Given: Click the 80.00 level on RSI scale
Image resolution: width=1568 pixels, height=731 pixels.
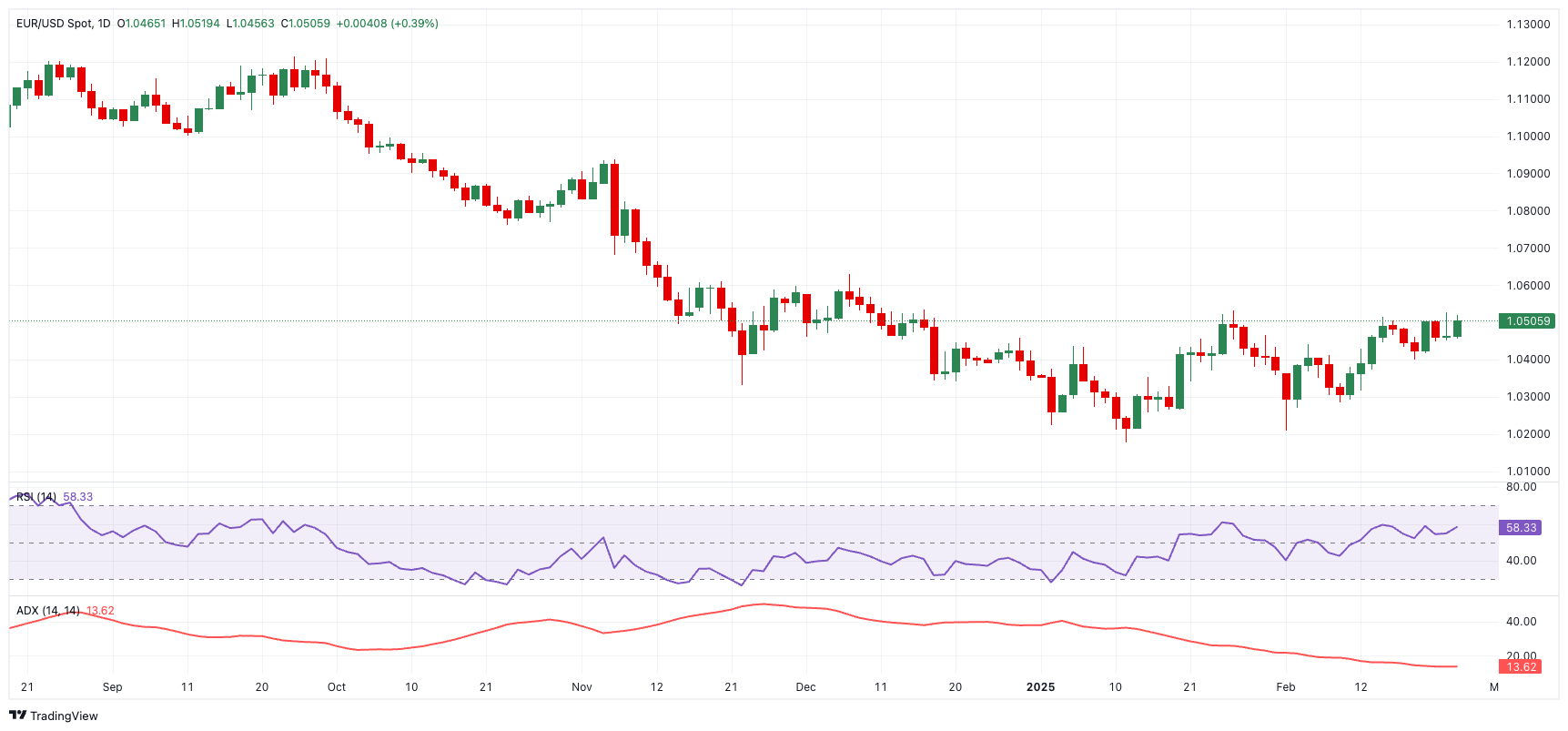Looking at the screenshot, I should pyautogui.click(x=1521, y=487).
